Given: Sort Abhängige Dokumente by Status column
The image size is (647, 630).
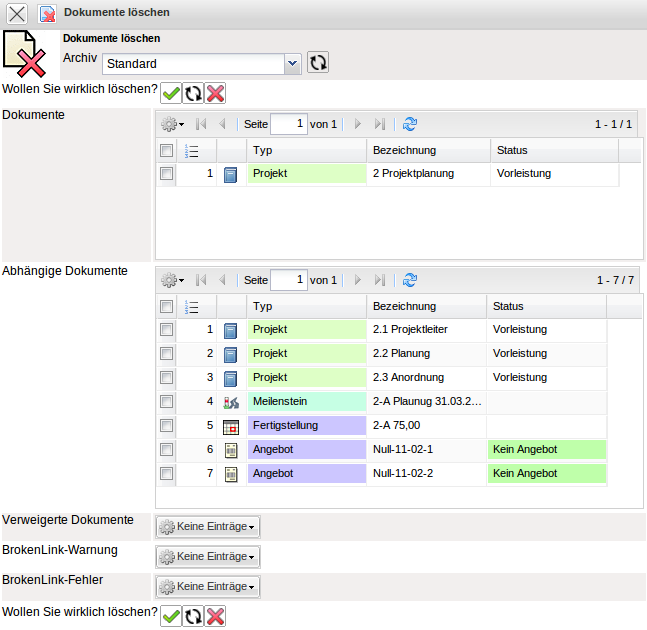Looking at the screenshot, I should point(546,307).
